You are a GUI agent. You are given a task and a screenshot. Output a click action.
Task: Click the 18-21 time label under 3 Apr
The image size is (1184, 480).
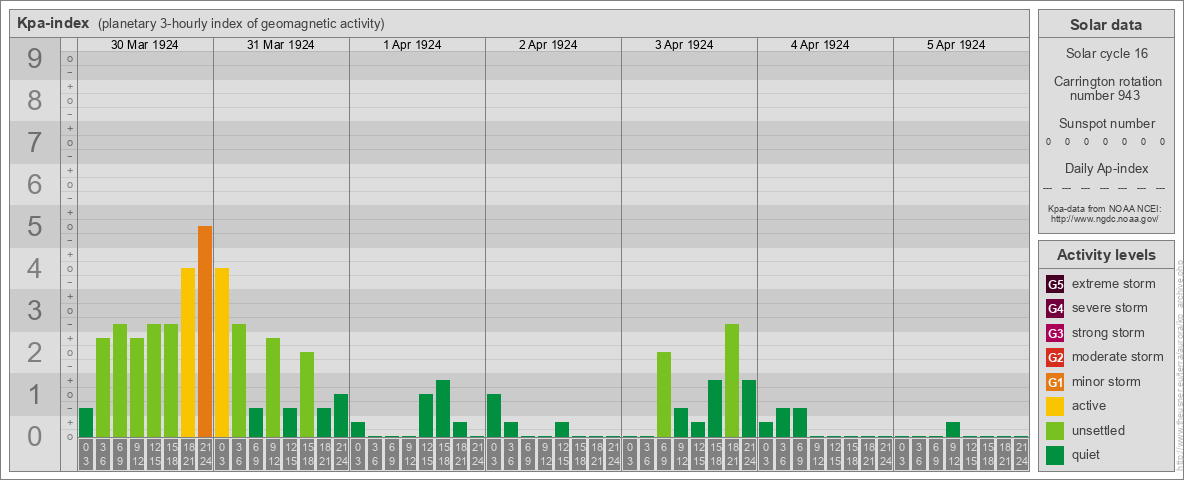tap(732, 455)
